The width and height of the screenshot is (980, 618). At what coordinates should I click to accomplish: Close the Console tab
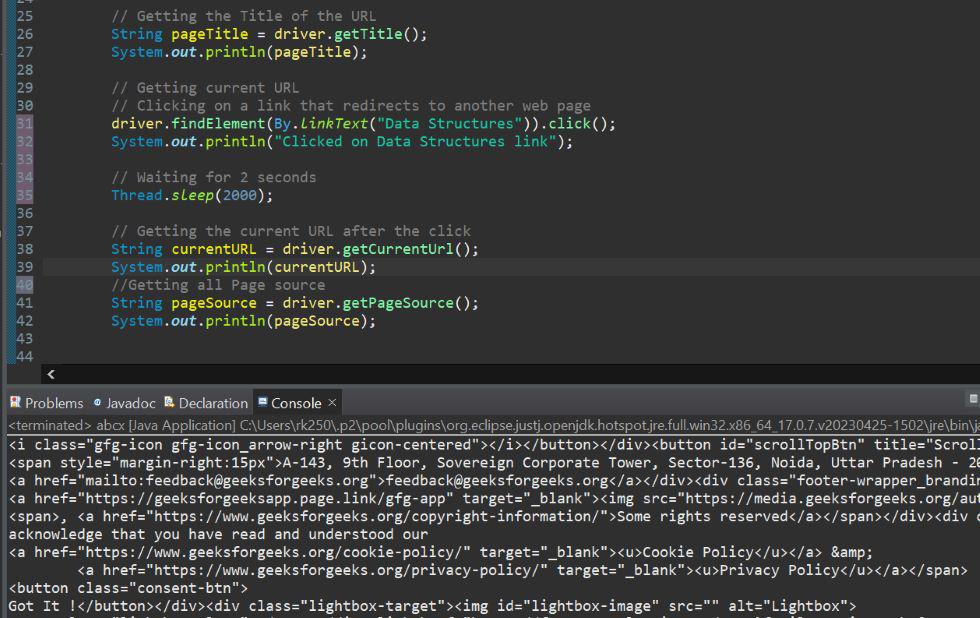tap(332, 402)
